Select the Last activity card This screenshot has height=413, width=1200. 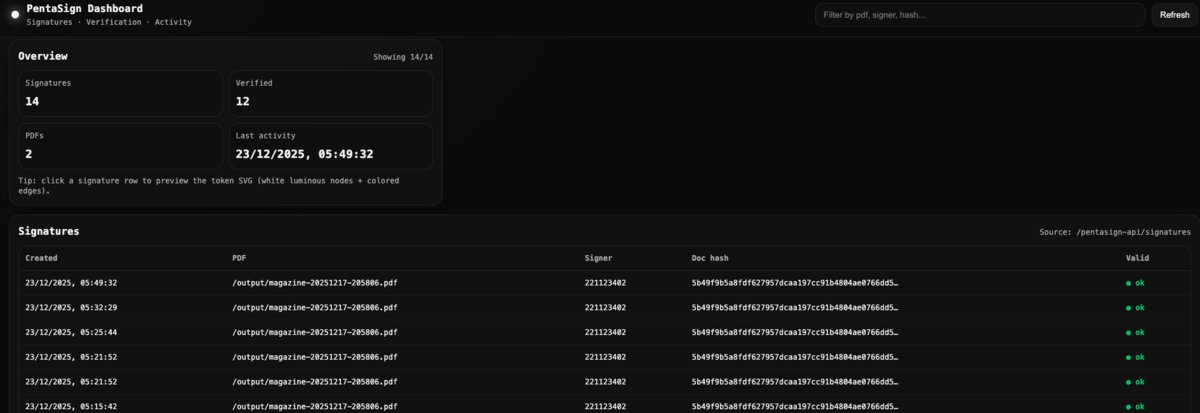331,146
